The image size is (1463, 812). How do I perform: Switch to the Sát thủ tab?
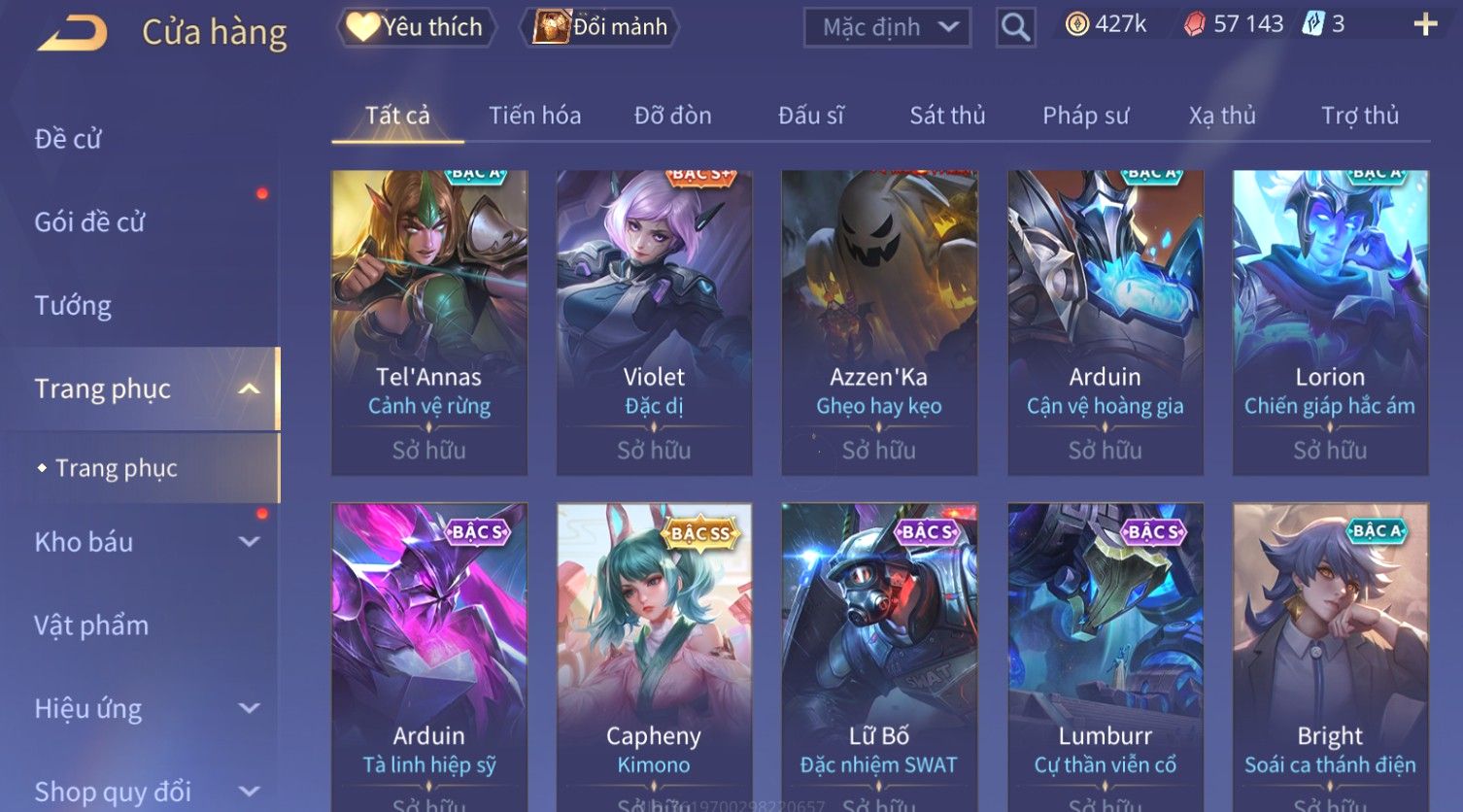947,116
